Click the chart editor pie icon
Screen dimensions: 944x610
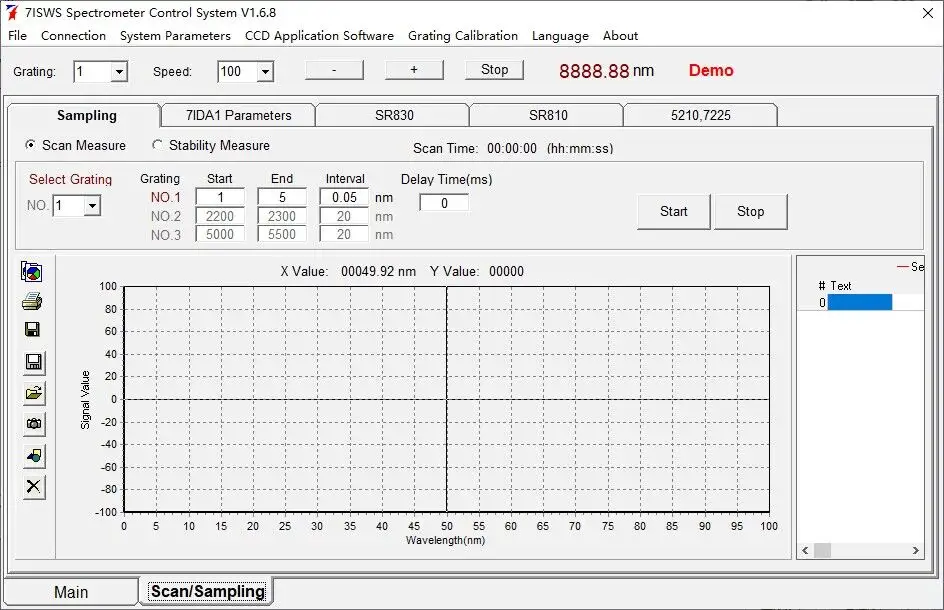[x=32, y=272]
